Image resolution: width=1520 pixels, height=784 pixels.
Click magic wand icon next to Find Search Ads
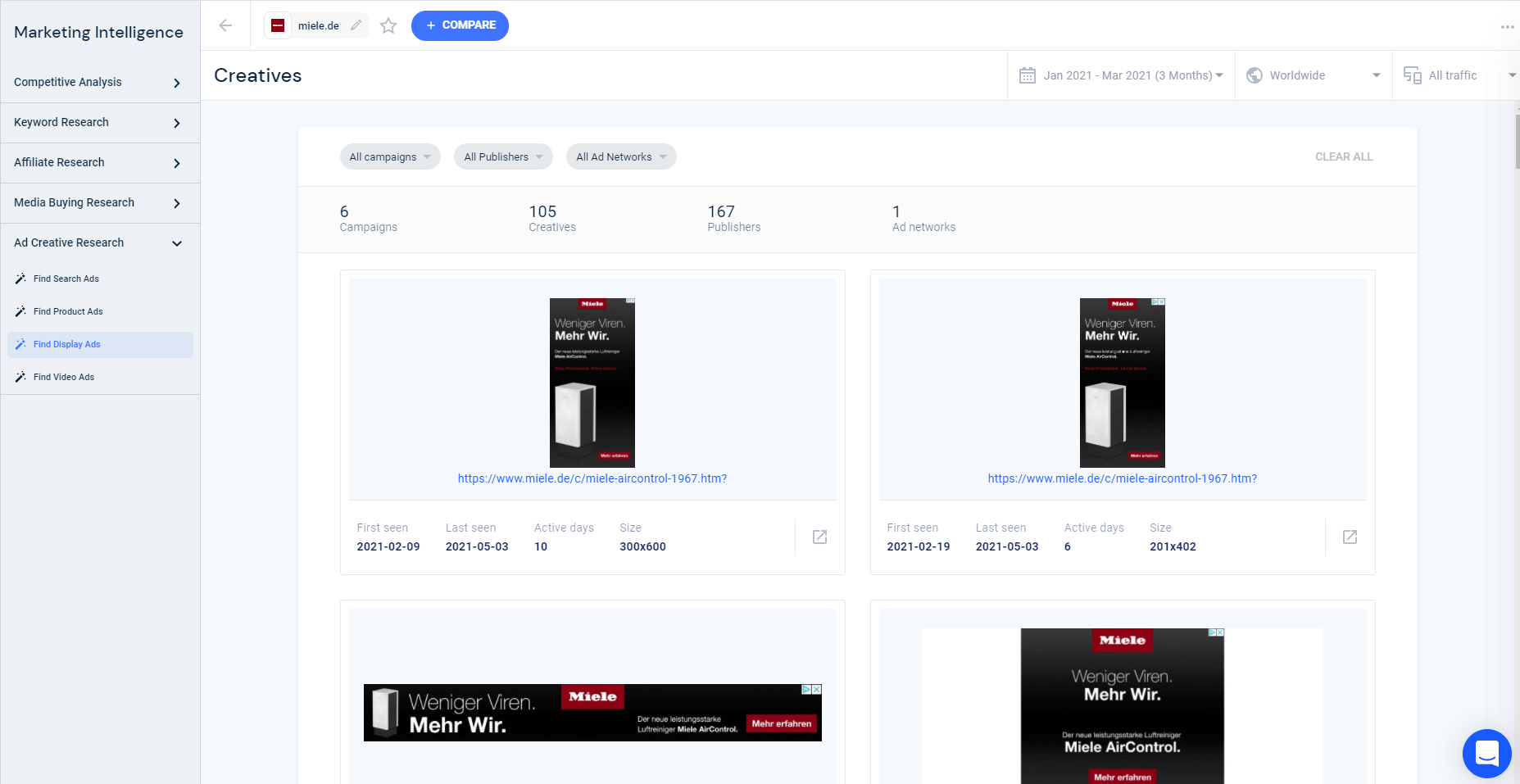tap(20, 279)
